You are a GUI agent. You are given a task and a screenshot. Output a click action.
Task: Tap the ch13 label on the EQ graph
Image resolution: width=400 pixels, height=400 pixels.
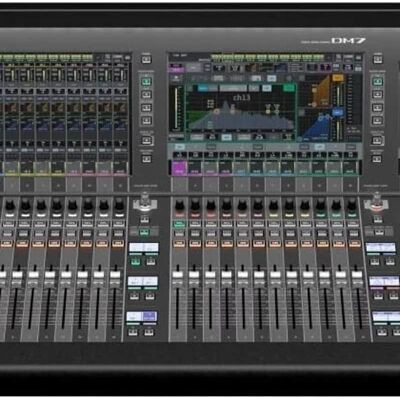(x=241, y=98)
